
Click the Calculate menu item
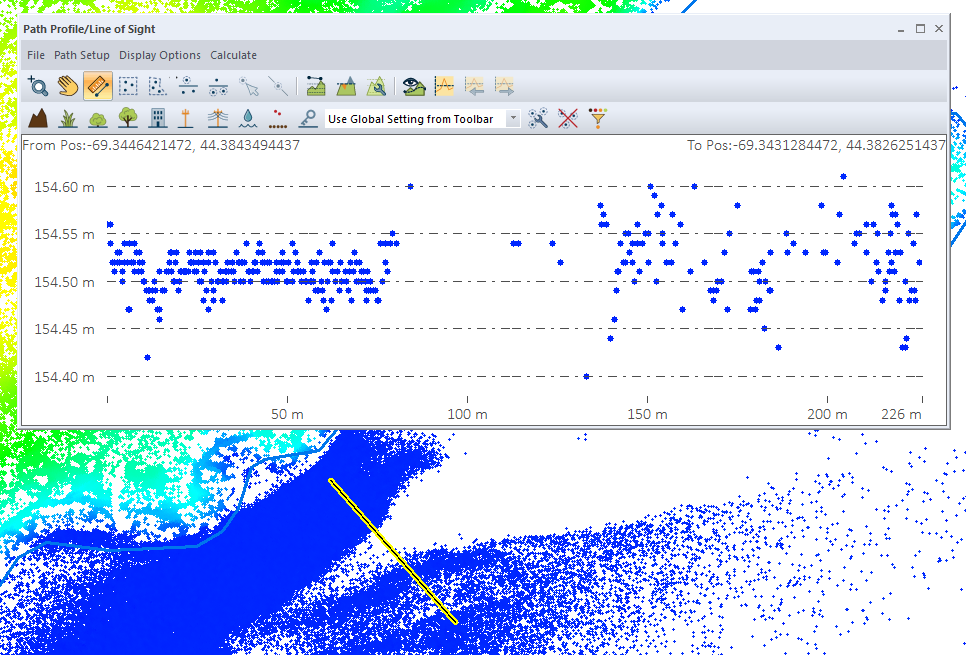[233, 55]
